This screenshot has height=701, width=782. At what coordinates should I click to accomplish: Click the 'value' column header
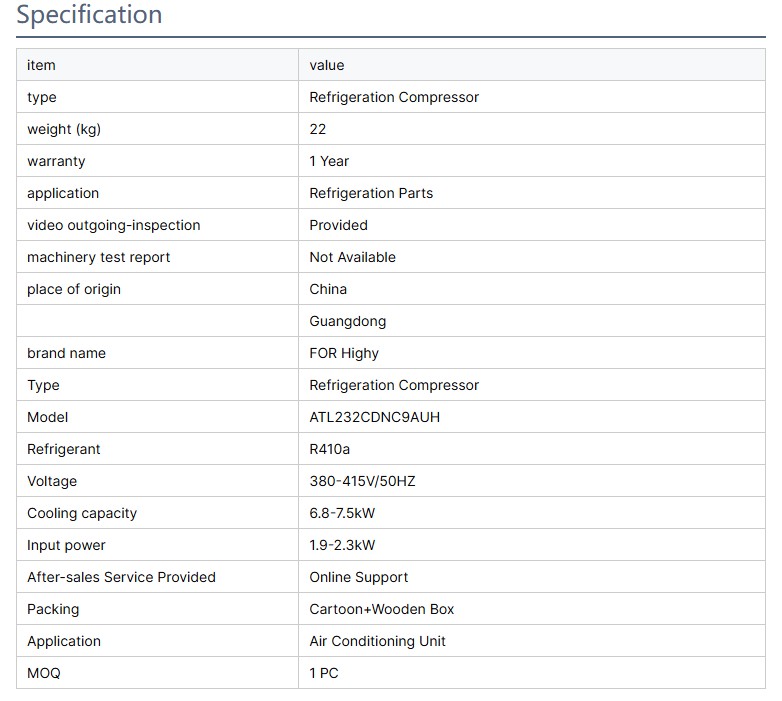[327, 65]
